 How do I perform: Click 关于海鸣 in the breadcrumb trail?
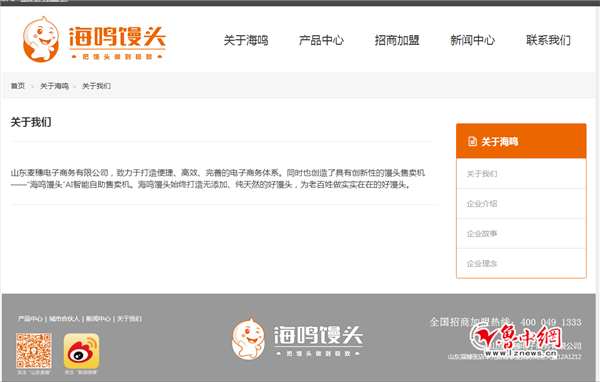pos(54,86)
